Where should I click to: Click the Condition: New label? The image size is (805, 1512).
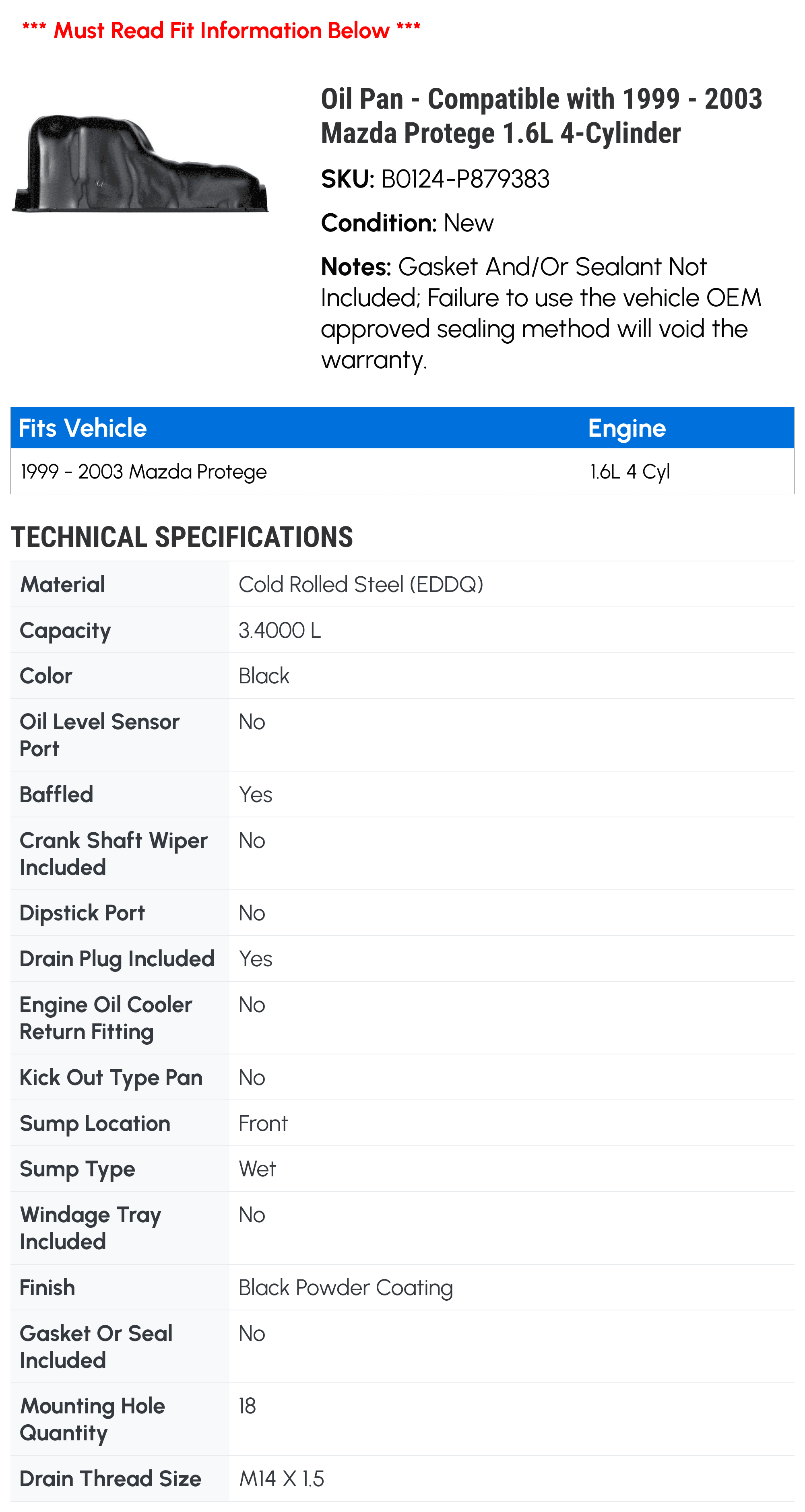click(407, 223)
